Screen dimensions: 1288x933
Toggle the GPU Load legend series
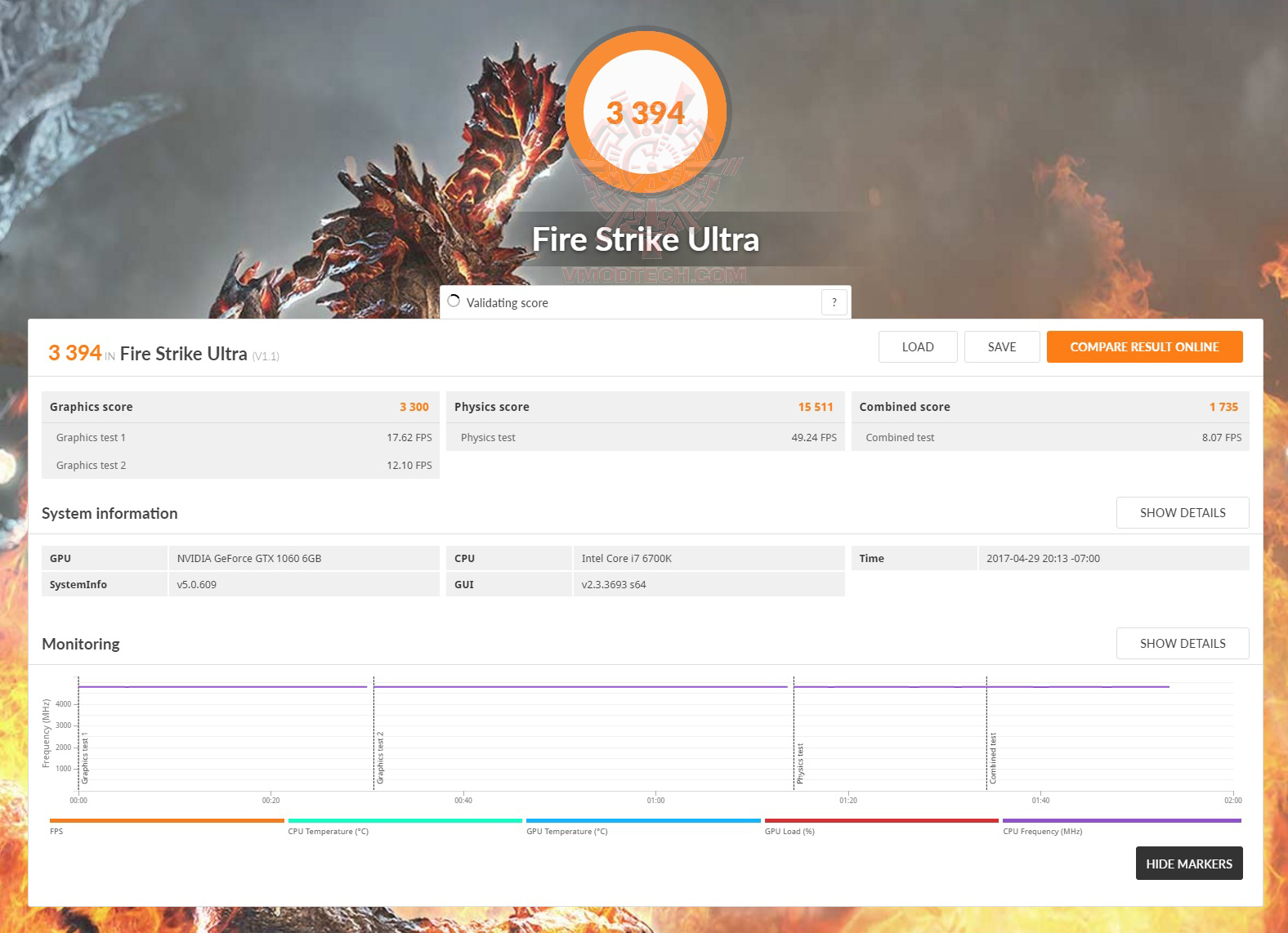click(x=881, y=826)
